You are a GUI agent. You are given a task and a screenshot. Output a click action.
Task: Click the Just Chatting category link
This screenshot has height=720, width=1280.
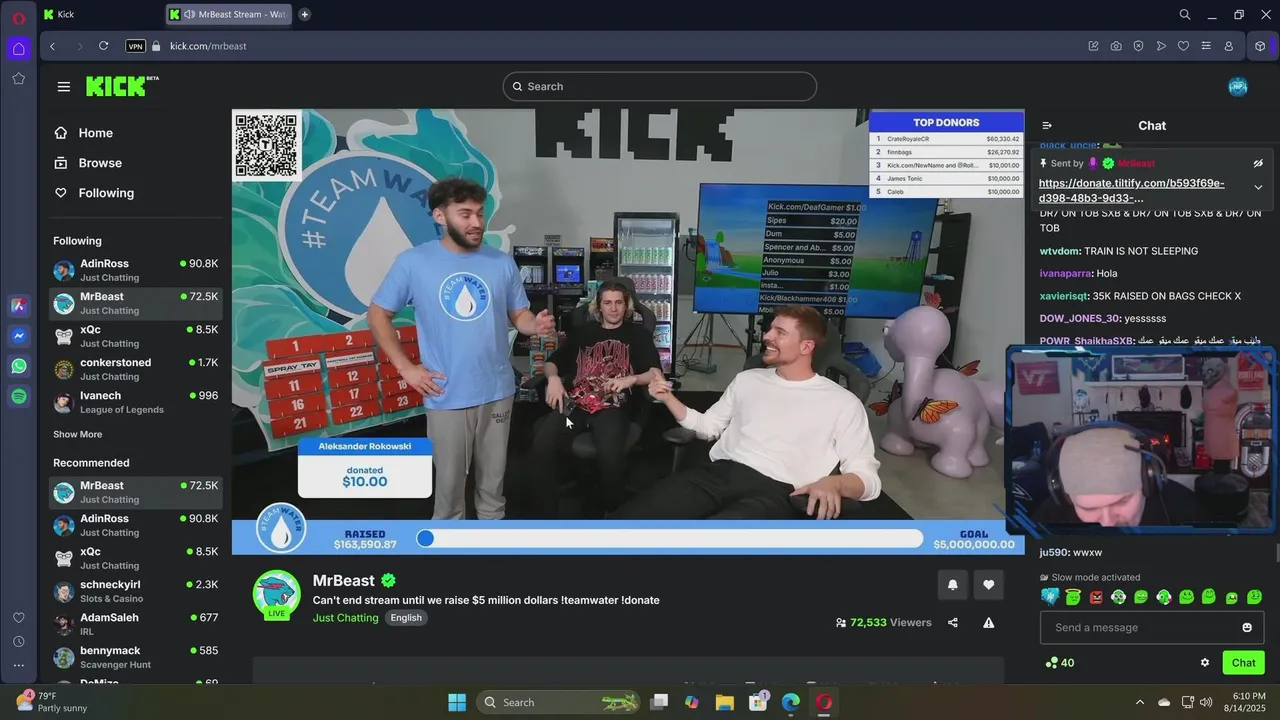[x=346, y=618]
